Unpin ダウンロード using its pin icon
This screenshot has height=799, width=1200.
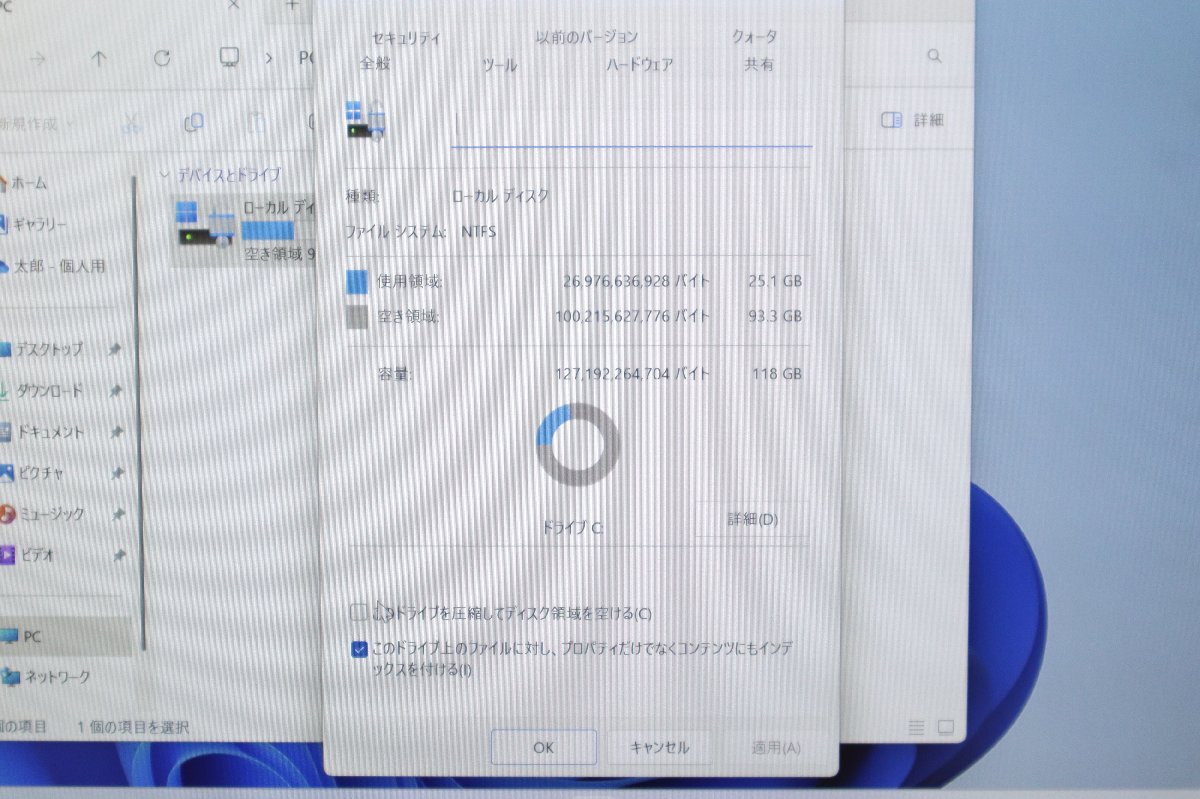115,391
